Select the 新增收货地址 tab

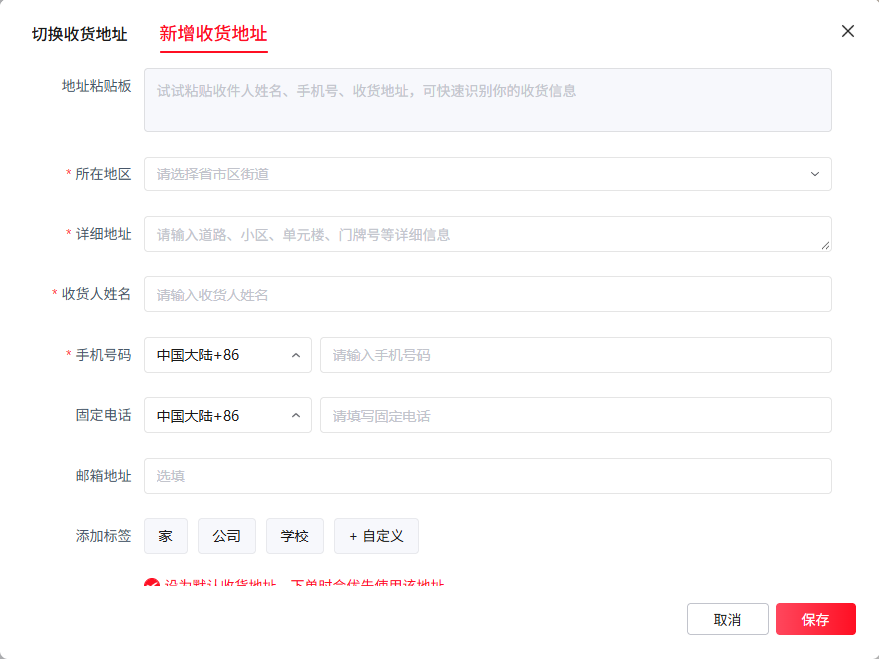pos(214,34)
